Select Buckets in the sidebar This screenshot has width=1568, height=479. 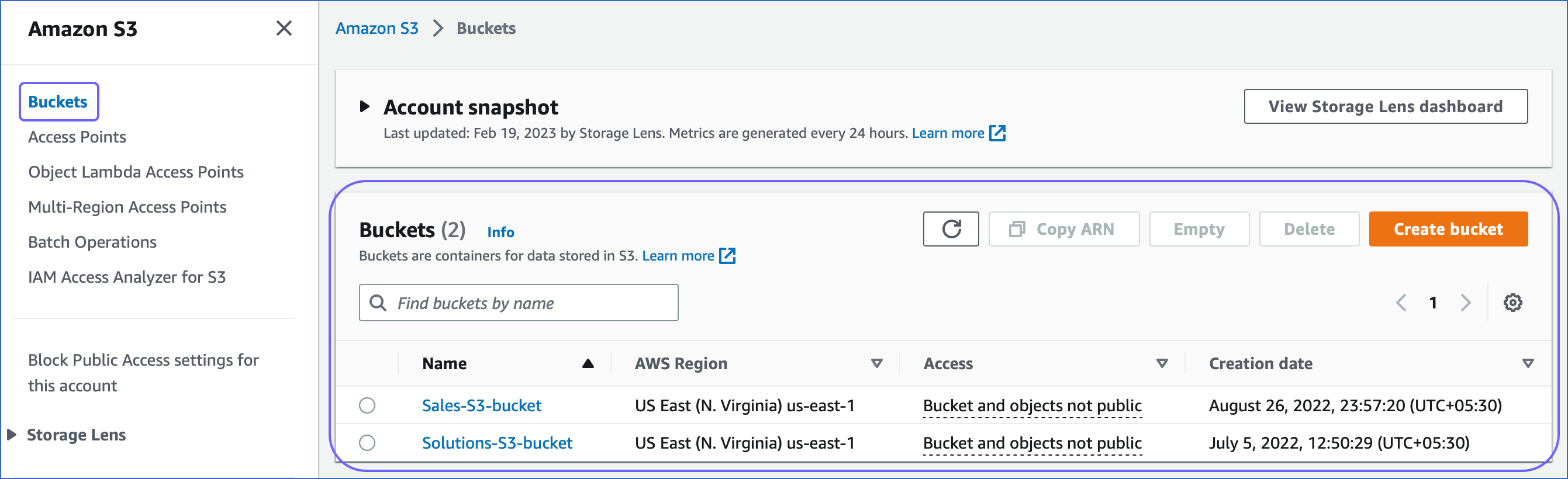(58, 102)
